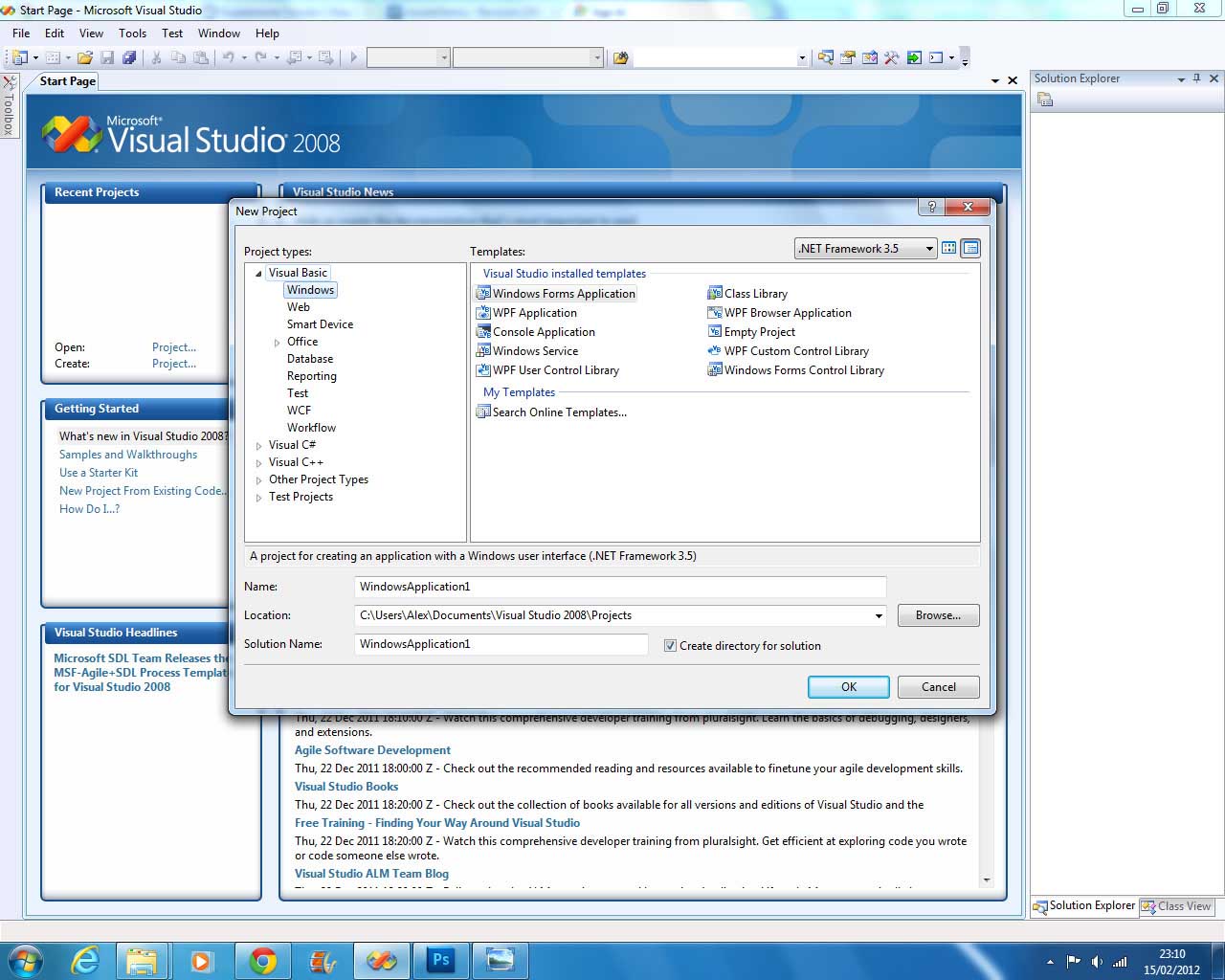Open the Solution Explorer window position dropdown

pos(1181,79)
